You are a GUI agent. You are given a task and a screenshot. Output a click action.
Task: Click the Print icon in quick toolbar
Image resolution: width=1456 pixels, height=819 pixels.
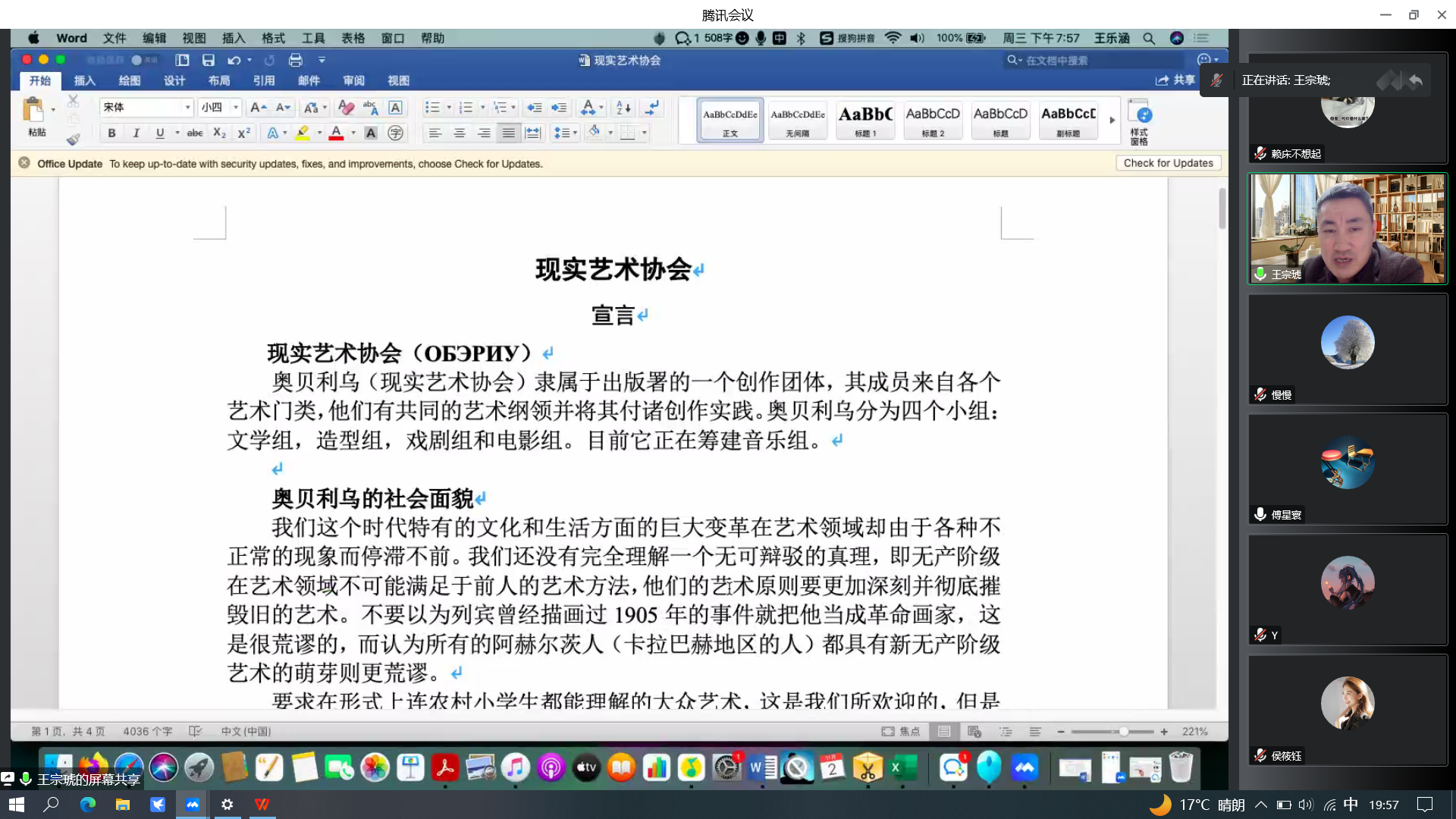click(296, 60)
